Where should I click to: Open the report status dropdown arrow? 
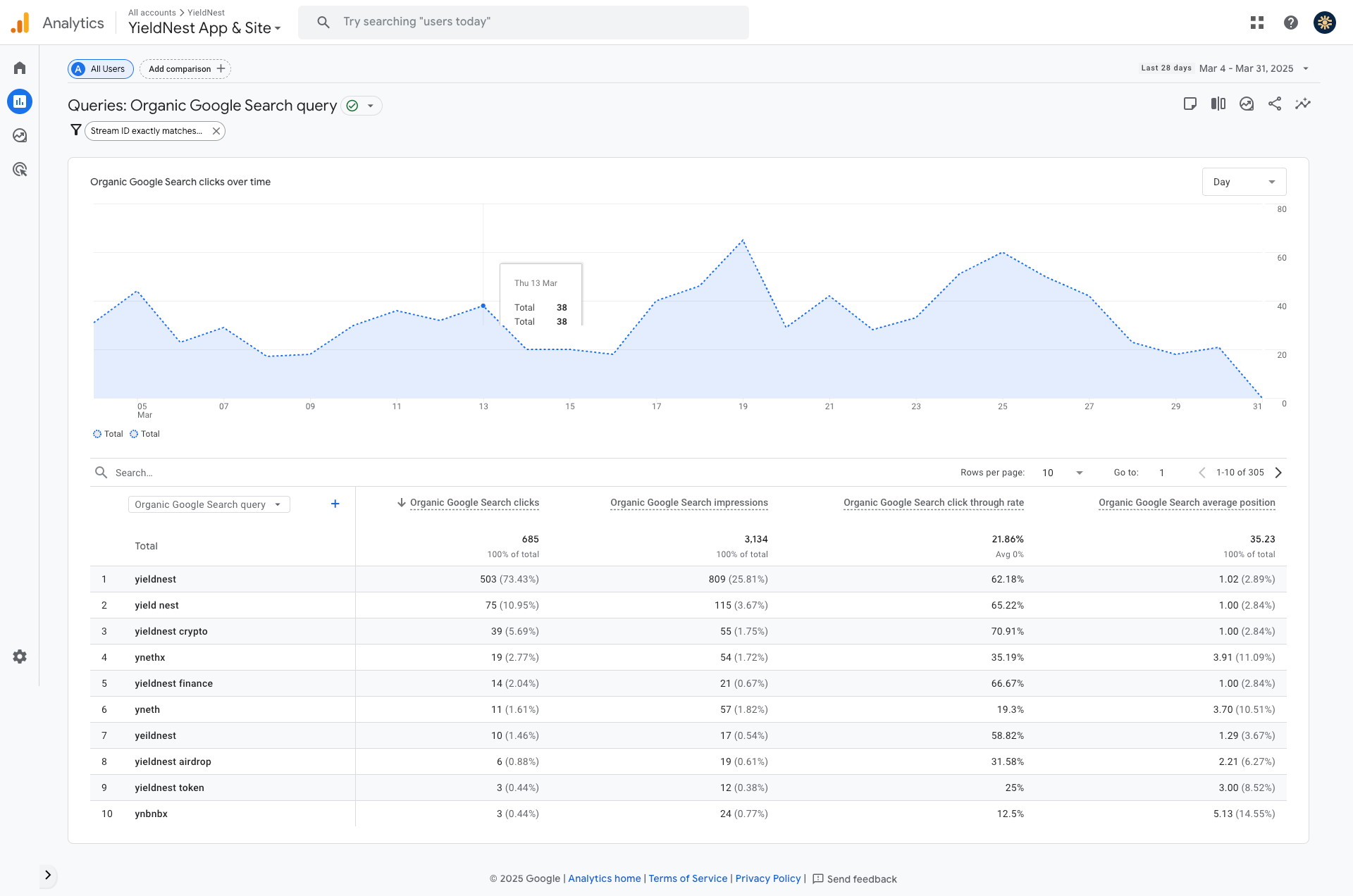tap(371, 106)
